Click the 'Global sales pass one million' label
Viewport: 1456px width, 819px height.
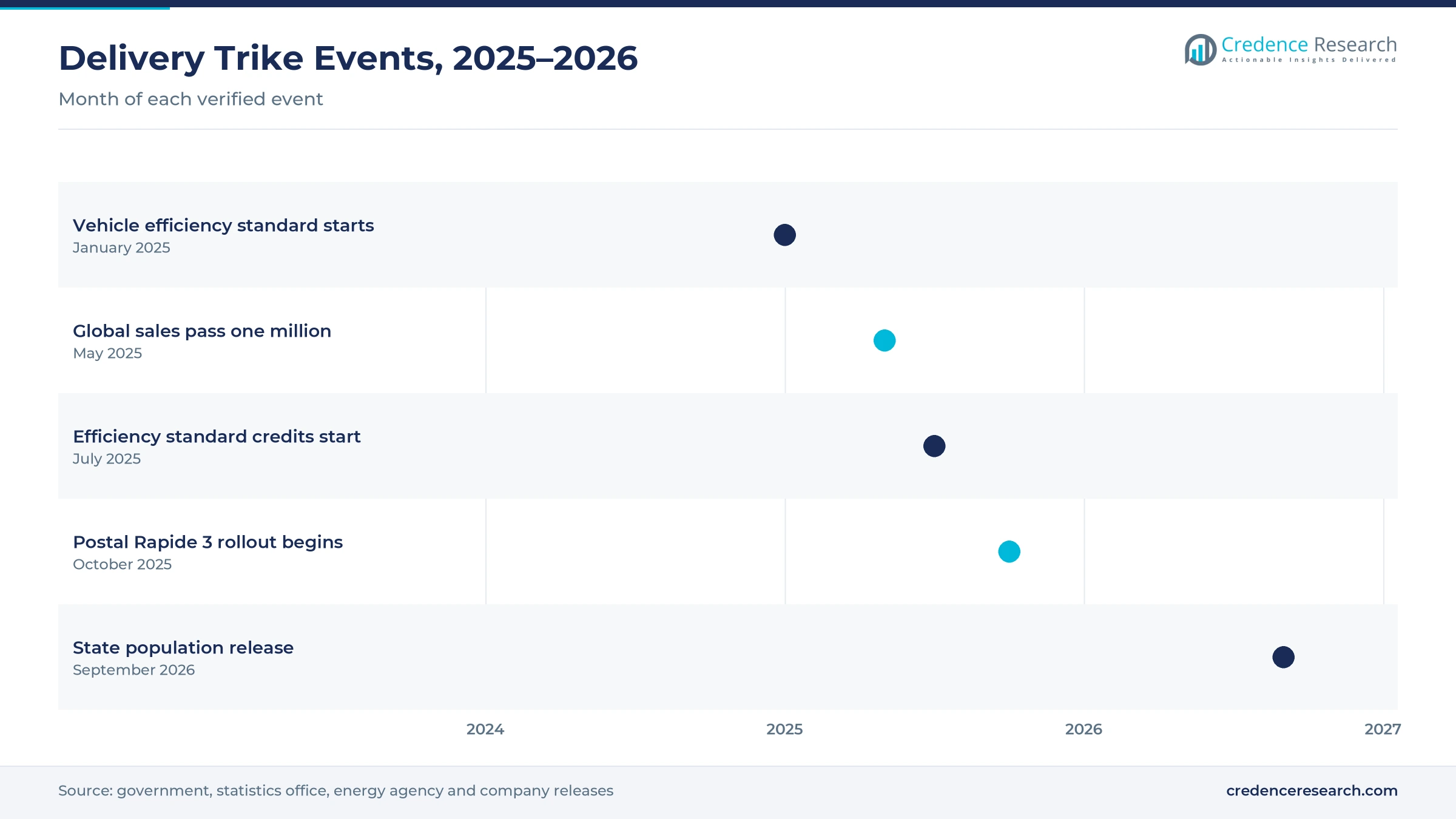pyautogui.click(x=202, y=331)
